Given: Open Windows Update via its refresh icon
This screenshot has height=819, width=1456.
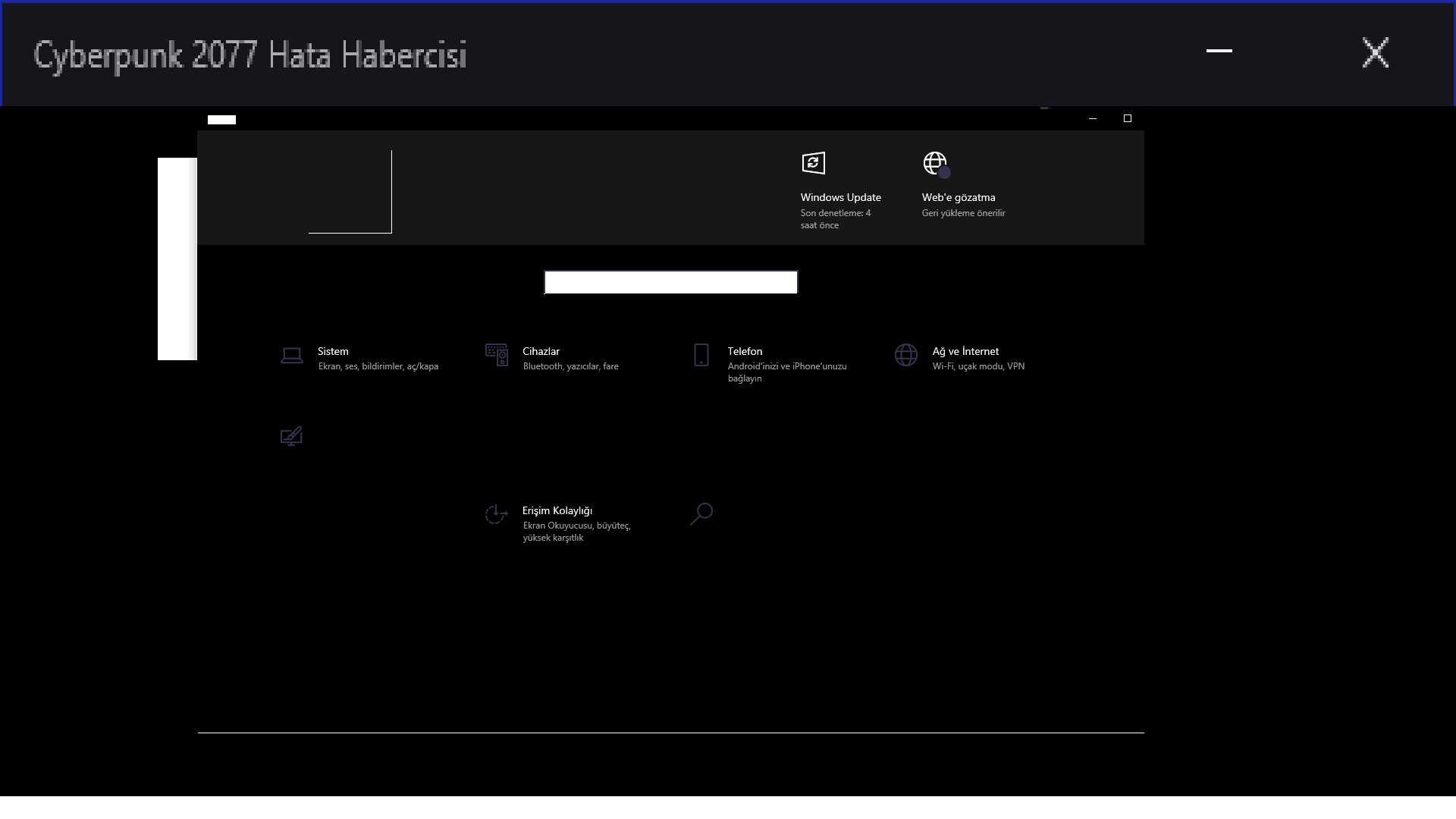Looking at the screenshot, I should click(x=814, y=163).
